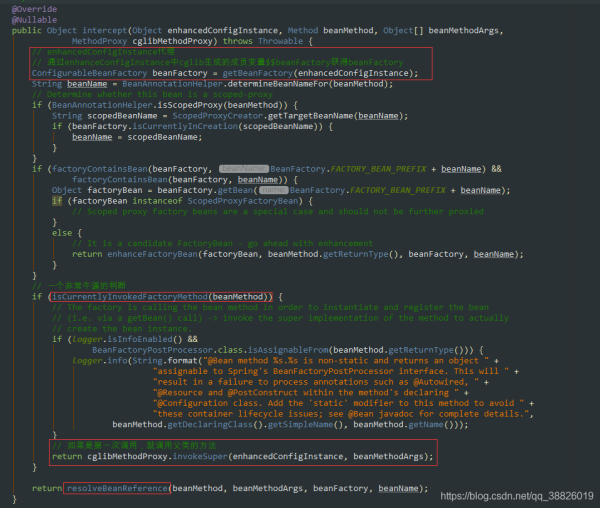Click the 'The factory is calling the bean' comment
Screen dimensions: 600x508
[x=270, y=307]
